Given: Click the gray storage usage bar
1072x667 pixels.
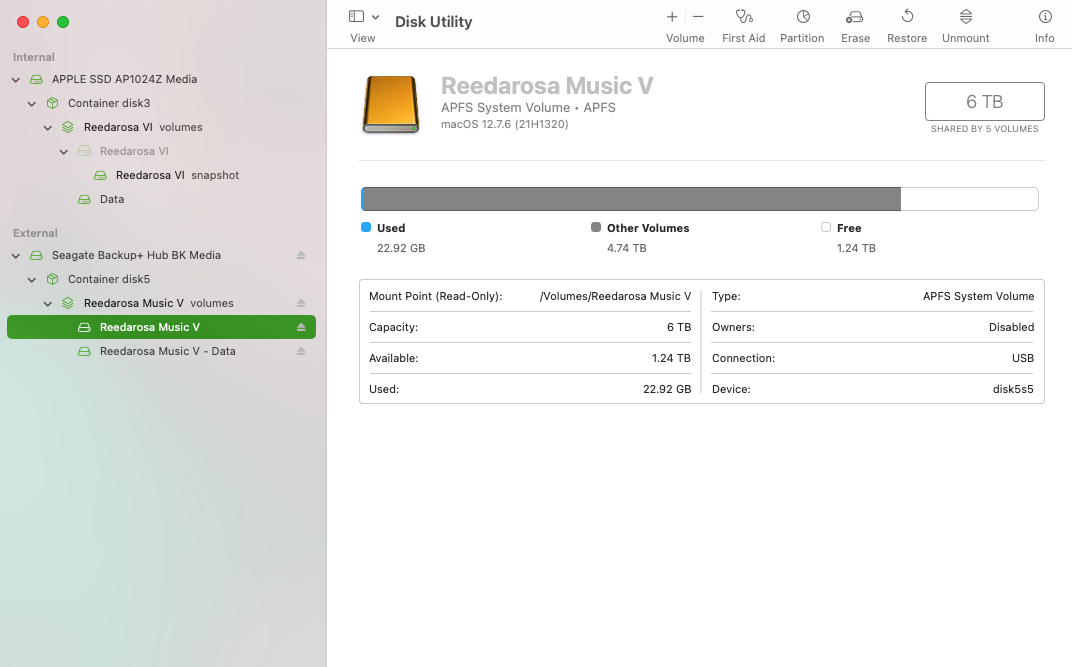Looking at the screenshot, I should 630,199.
